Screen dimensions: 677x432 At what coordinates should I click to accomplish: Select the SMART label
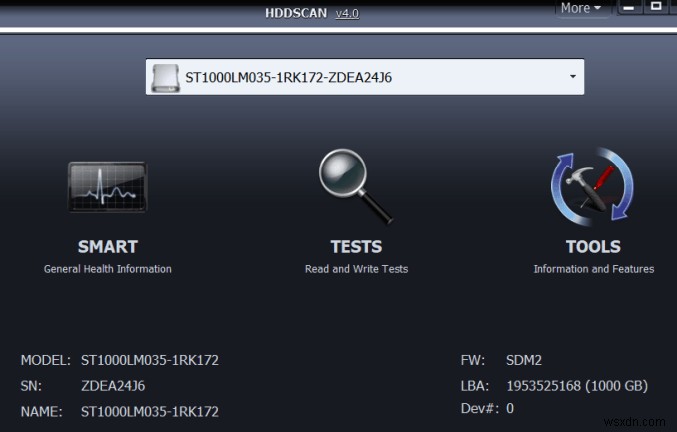[108, 247]
